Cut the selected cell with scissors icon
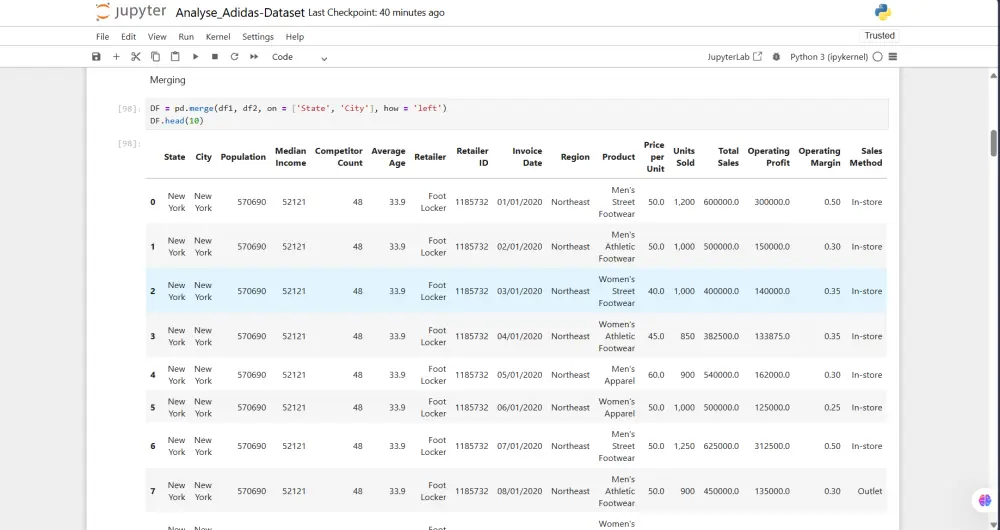 coord(136,57)
